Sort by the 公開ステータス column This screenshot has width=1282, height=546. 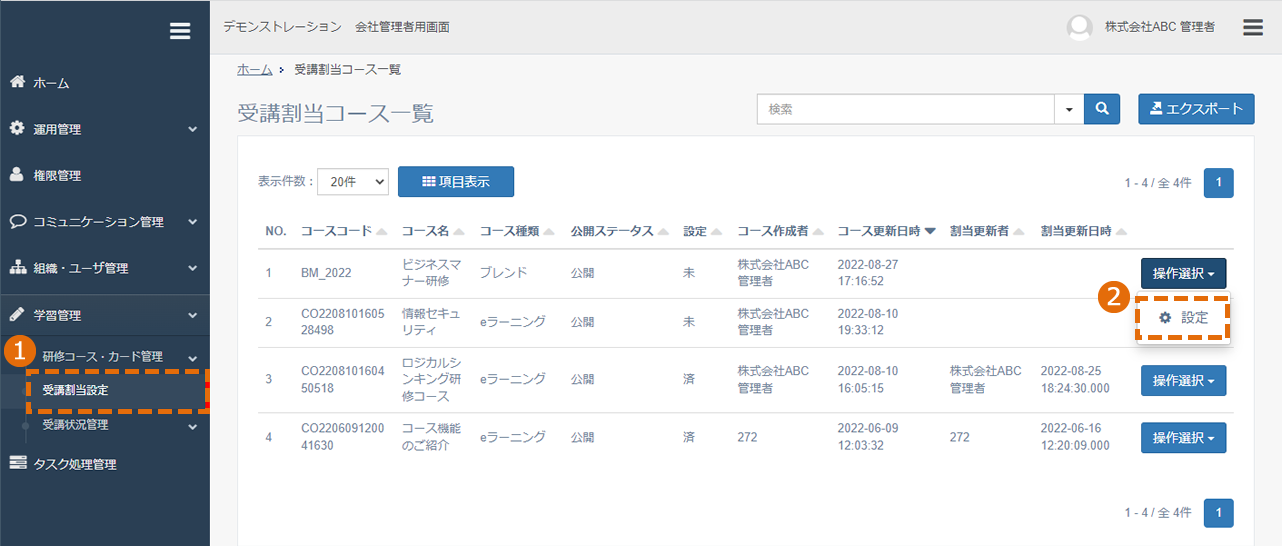coord(619,231)
